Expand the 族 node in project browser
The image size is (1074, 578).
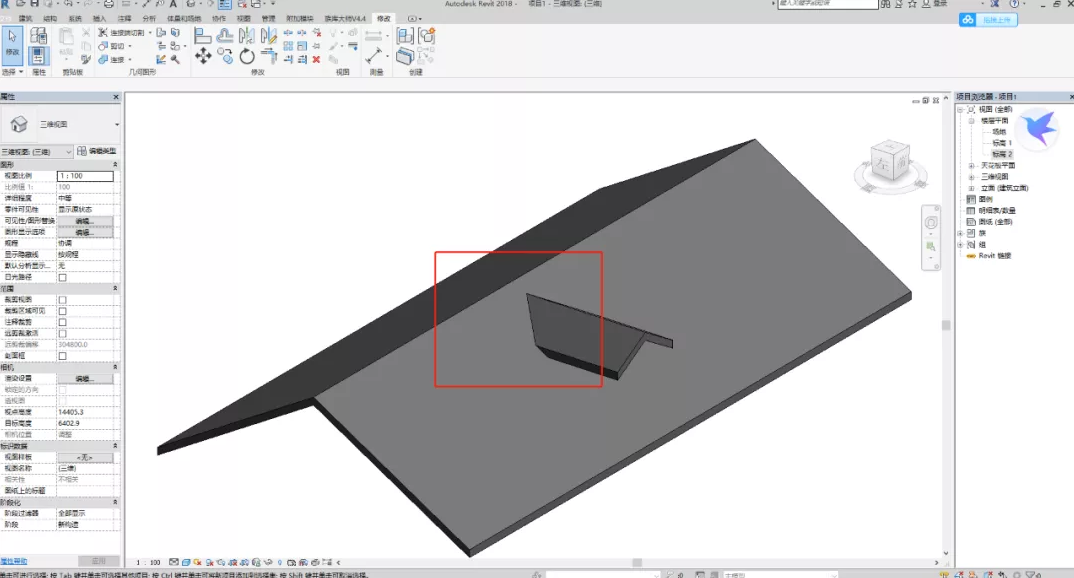[x=961, y=233]
